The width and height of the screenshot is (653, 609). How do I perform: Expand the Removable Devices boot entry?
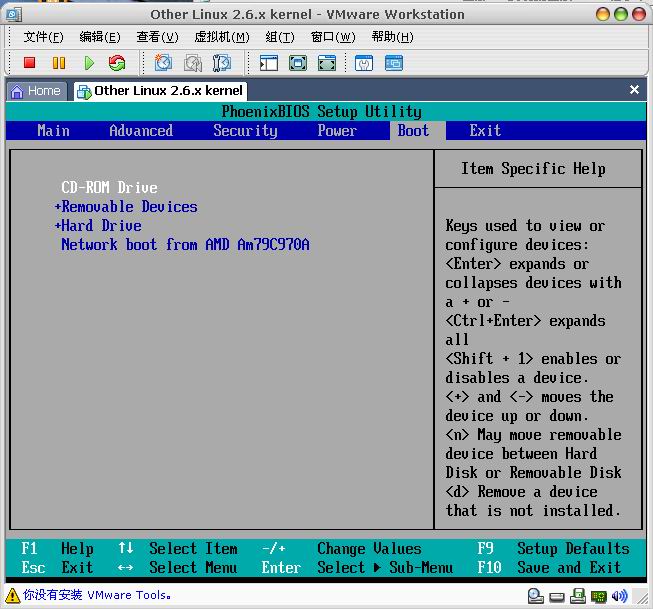point(126,207)
